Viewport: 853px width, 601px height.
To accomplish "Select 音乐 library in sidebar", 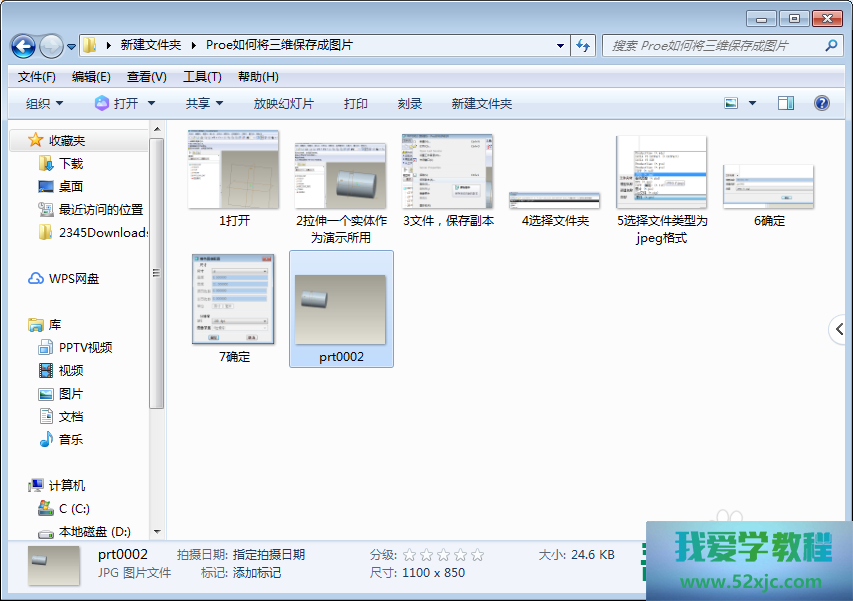I will coord(70,439).
